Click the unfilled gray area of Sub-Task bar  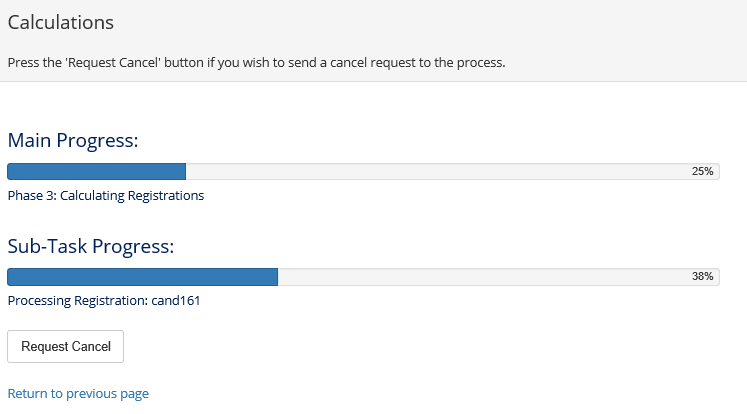(x=480, y=277)
